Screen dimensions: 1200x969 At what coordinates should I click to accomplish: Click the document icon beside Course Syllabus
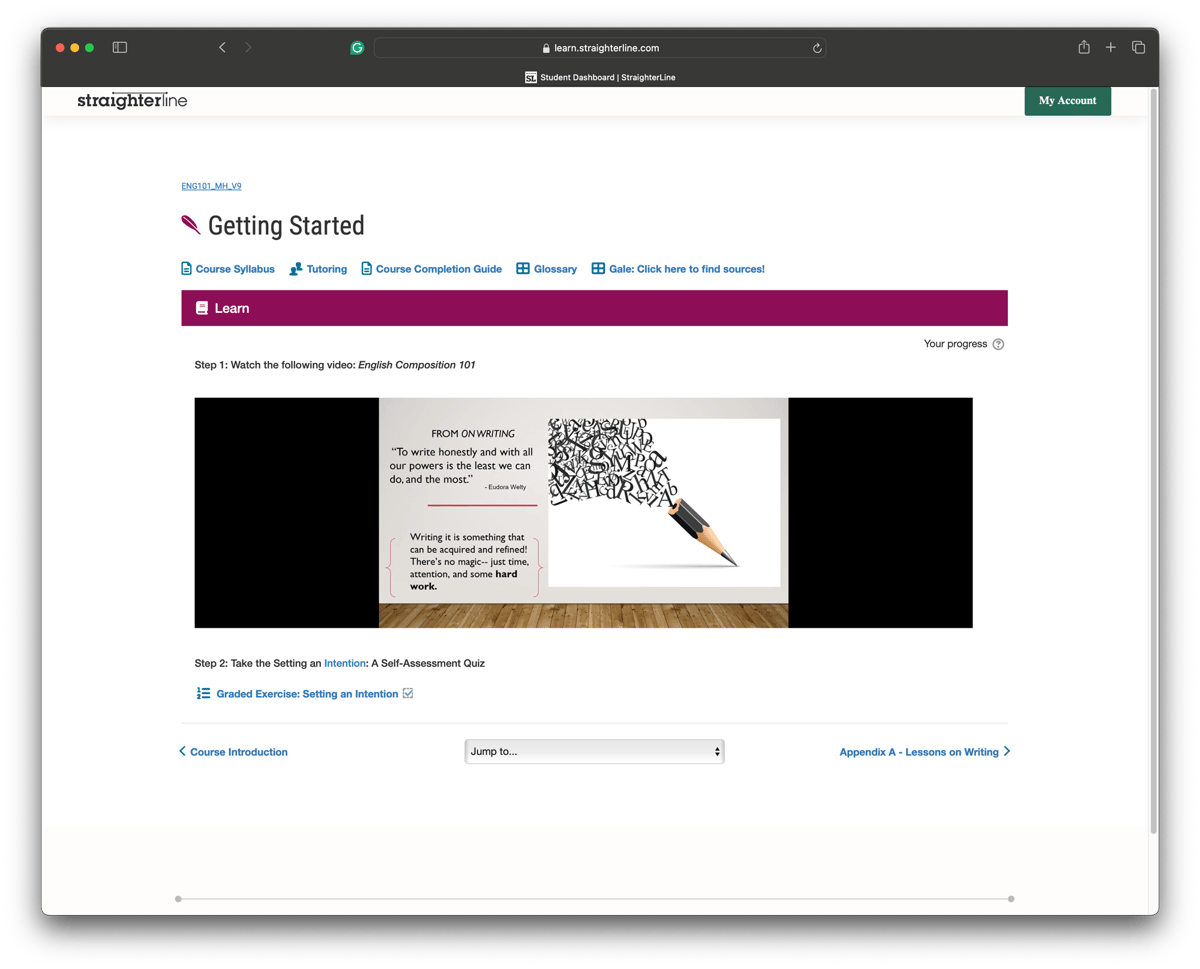click(x=186, y=268)
